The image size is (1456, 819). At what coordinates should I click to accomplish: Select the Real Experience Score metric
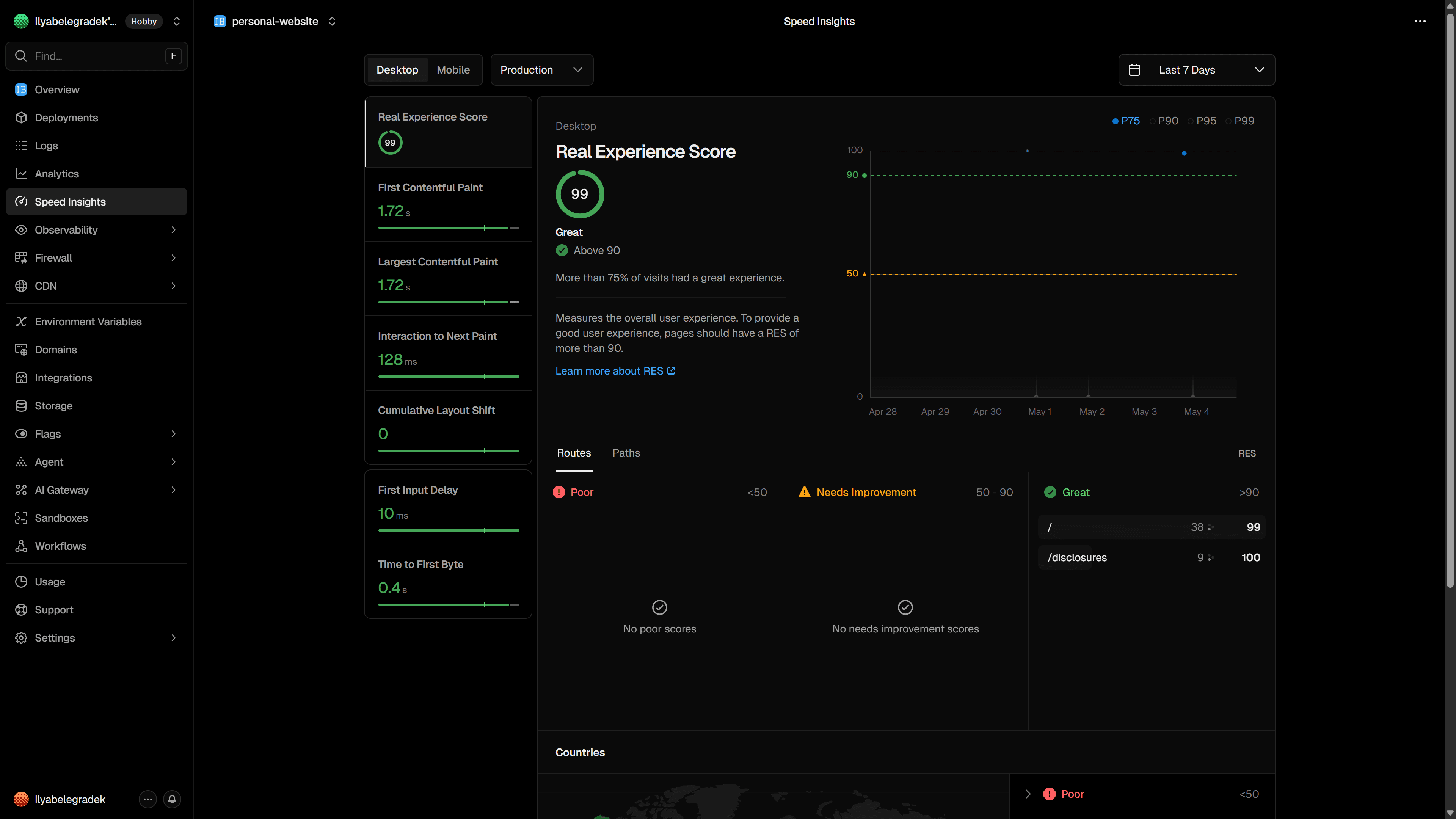pos(448,132)
